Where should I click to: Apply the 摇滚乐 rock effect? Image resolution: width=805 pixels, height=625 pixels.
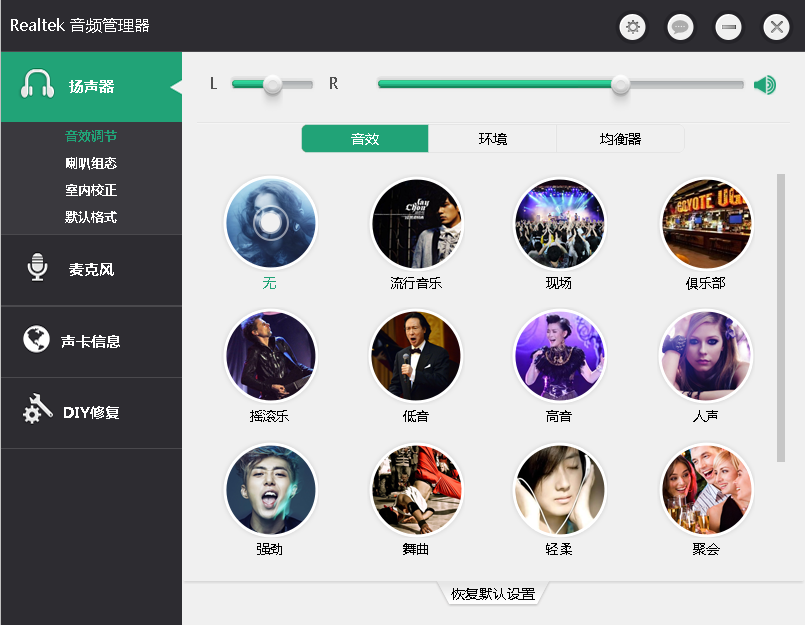[271, 356]
